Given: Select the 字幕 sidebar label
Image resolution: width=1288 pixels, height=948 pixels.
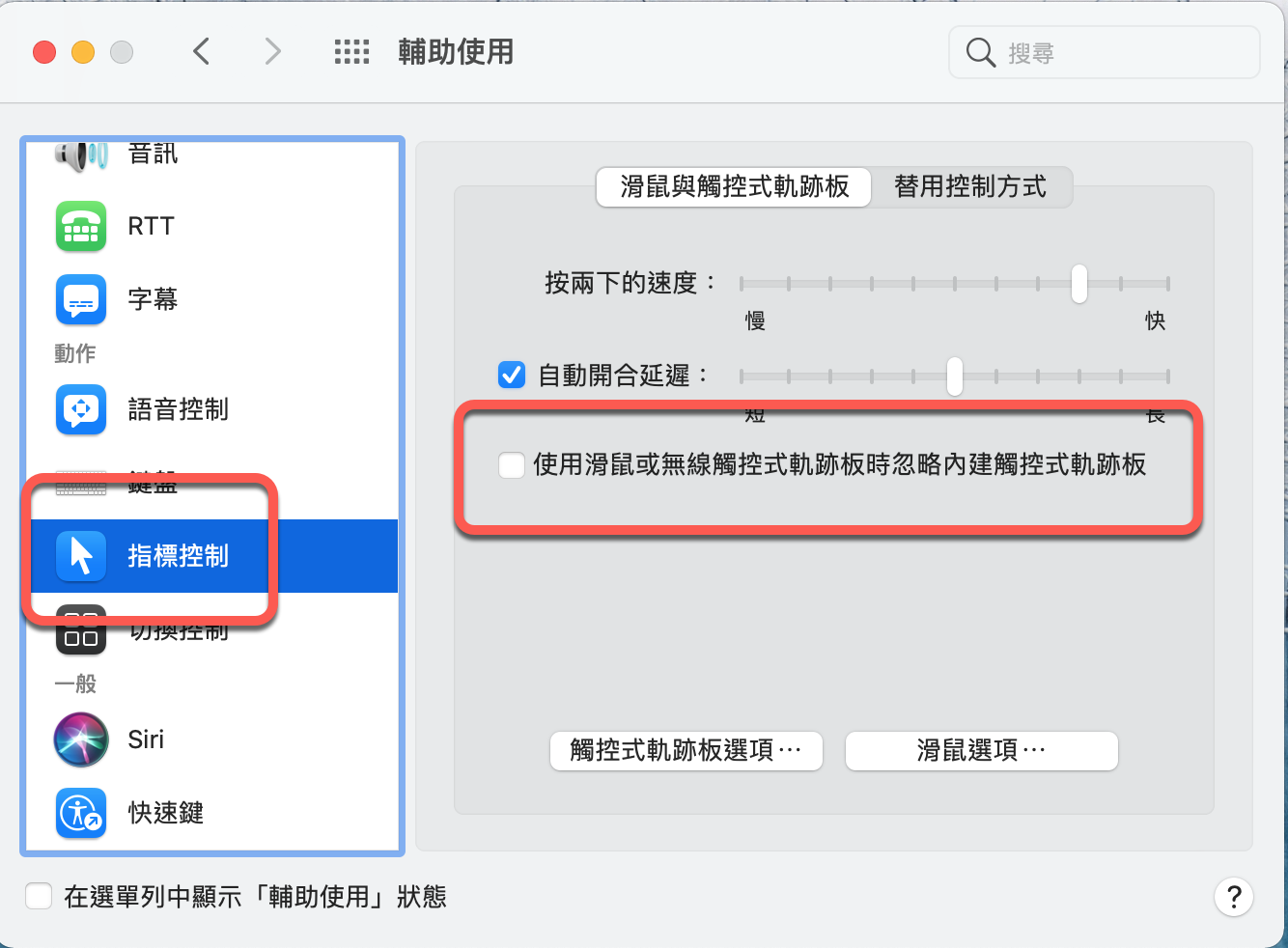Looking at the screenshot, I should 153,300.
